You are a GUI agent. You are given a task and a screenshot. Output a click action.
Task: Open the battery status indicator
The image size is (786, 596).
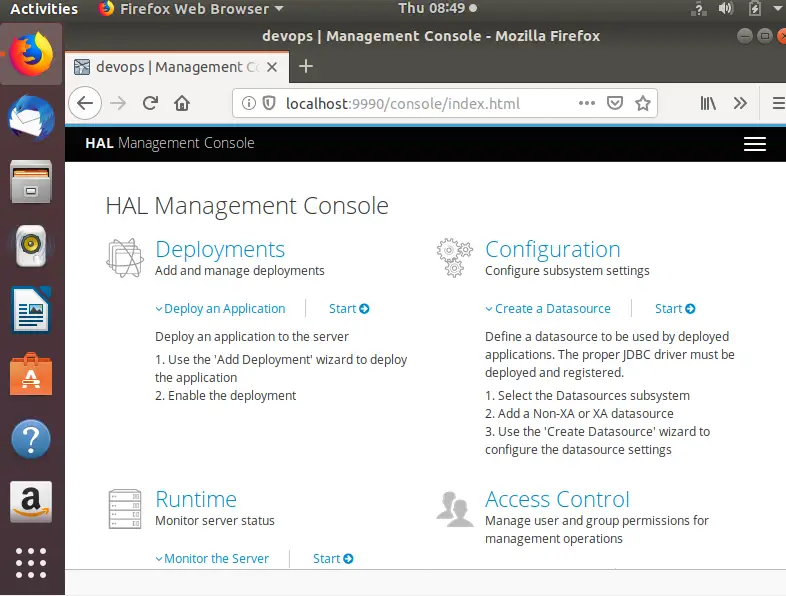click(x=754, y=9)
